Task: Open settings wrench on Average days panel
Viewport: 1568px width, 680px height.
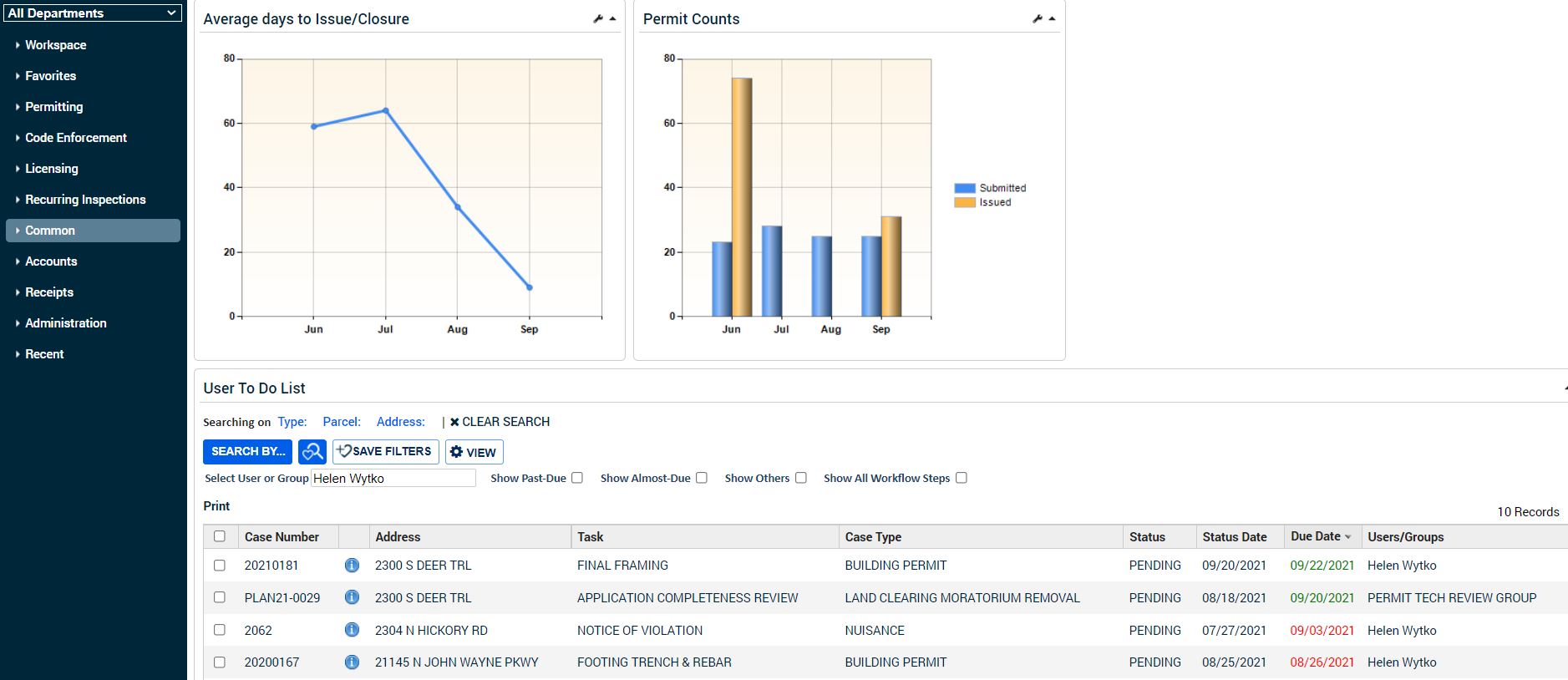Action: [598, 18]
